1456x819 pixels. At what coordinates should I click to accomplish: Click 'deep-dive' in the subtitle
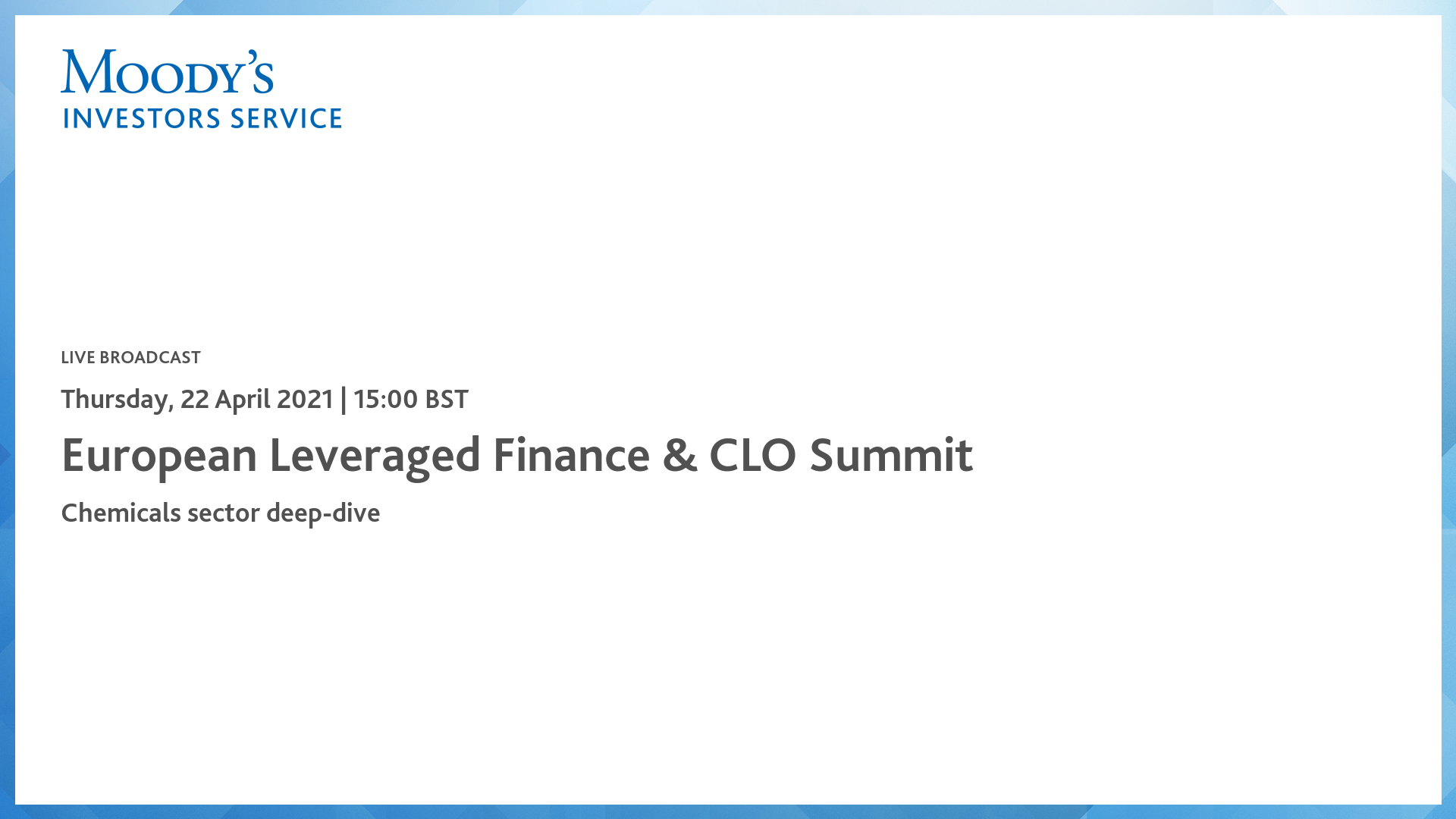[323, 513]
